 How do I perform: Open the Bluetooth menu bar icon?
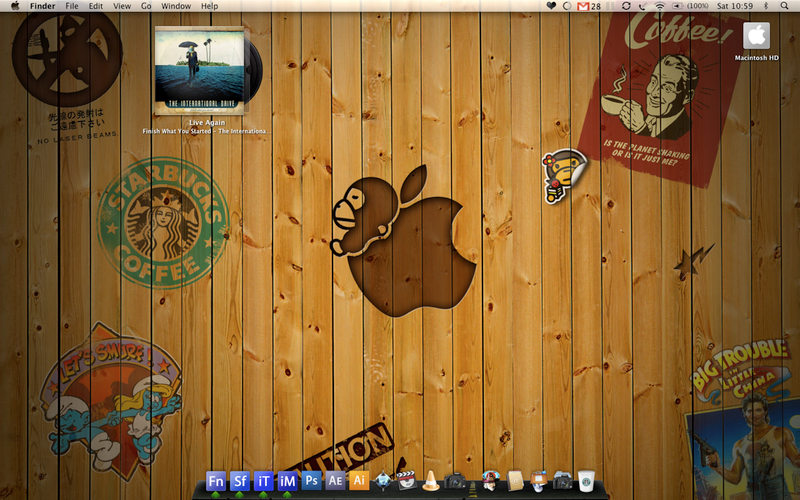(765, 6)
